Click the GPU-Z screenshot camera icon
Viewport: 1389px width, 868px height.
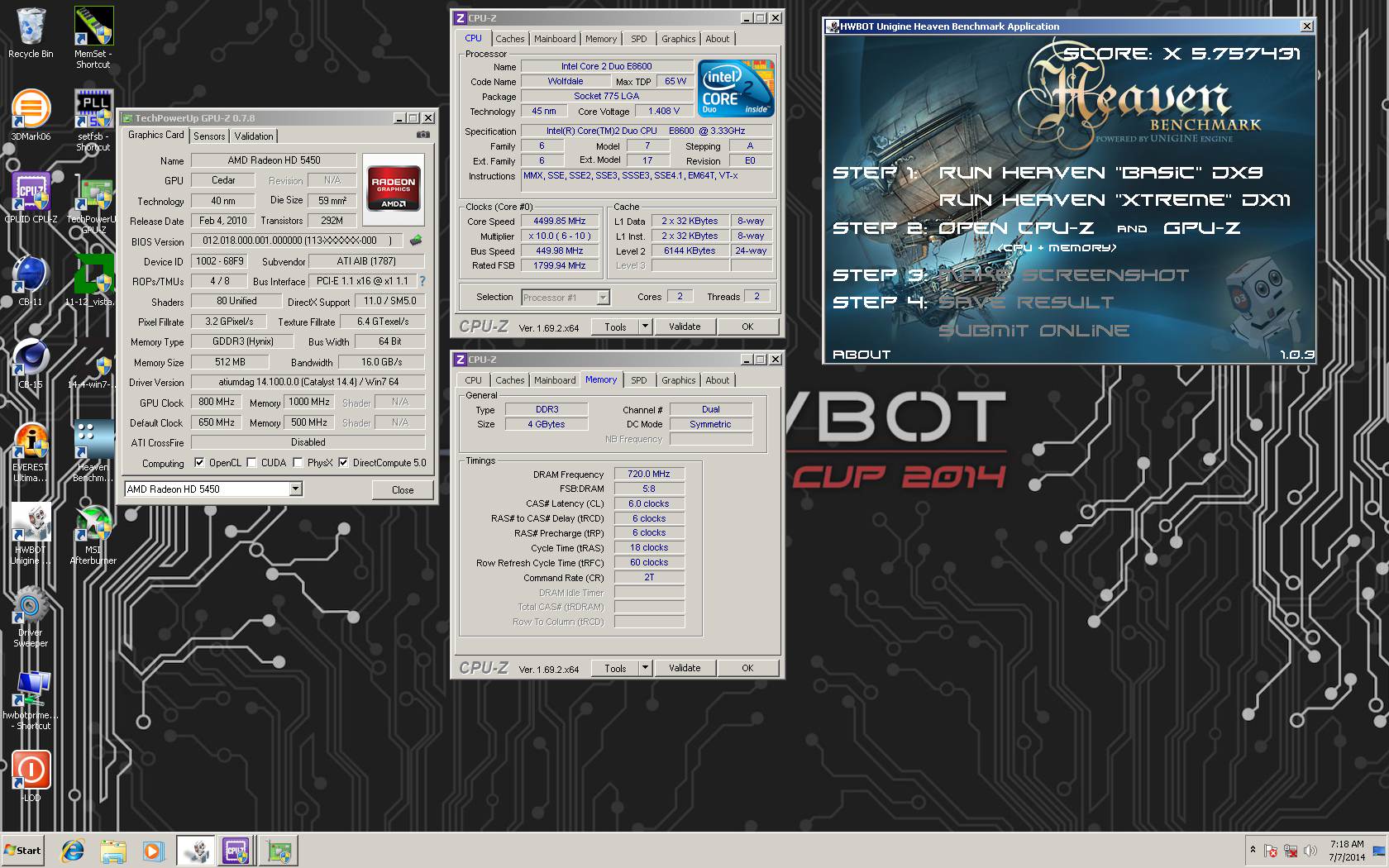[422, 135]
